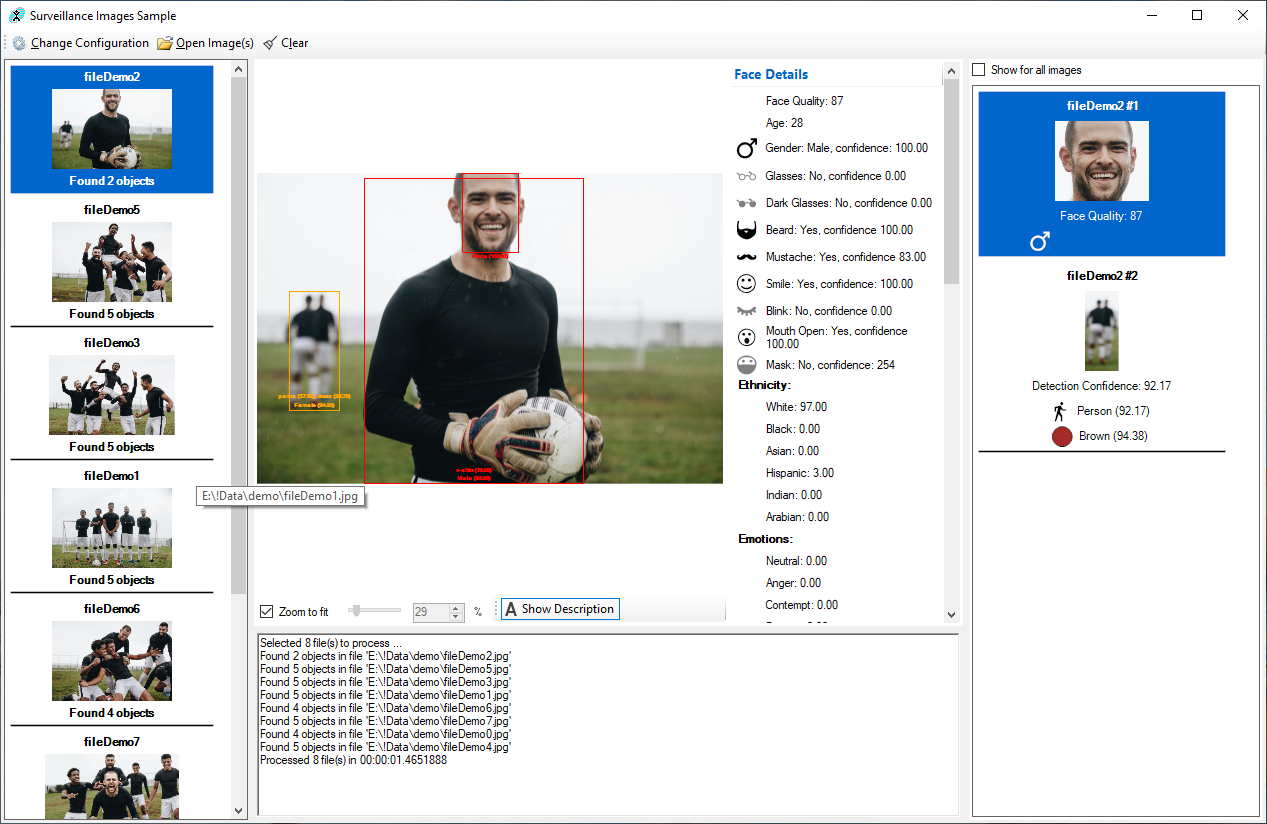1267x824 pixels.
Task: Click 'Detection Confidence: 92.17' text
Action: [x=1102, y=386]
